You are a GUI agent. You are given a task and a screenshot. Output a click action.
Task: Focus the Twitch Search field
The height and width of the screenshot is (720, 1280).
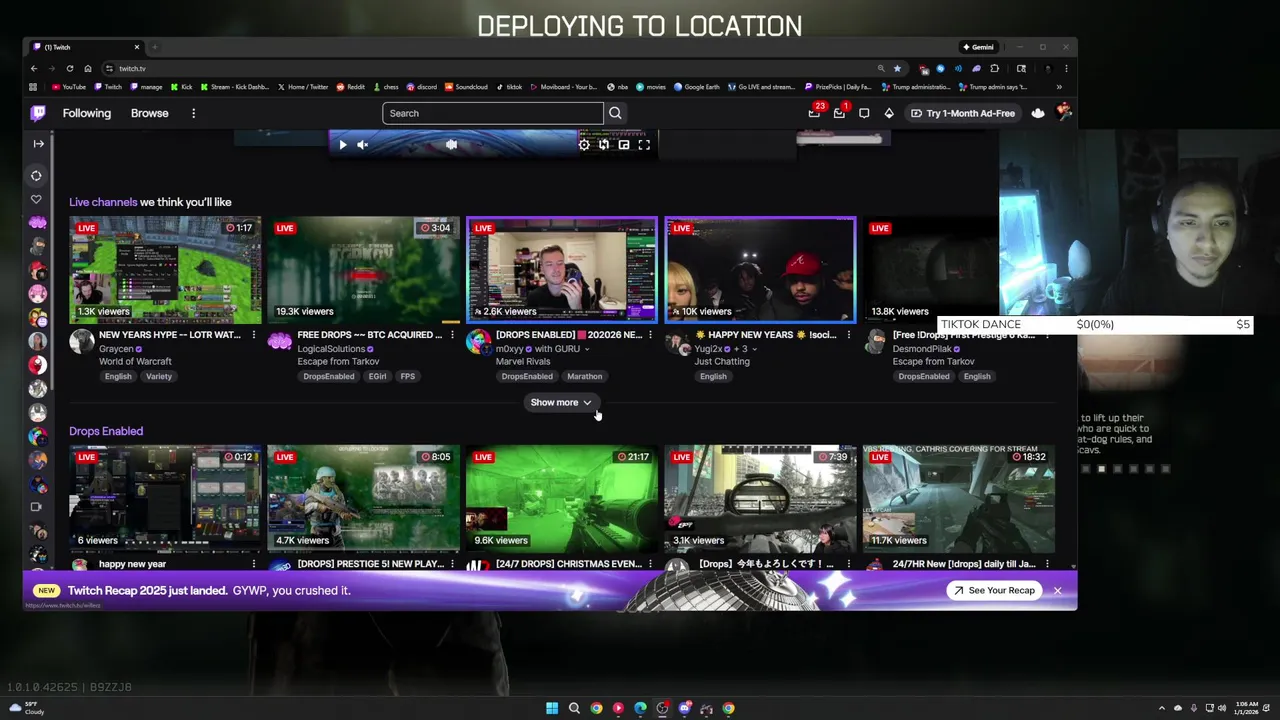click(x=492, y=113)
